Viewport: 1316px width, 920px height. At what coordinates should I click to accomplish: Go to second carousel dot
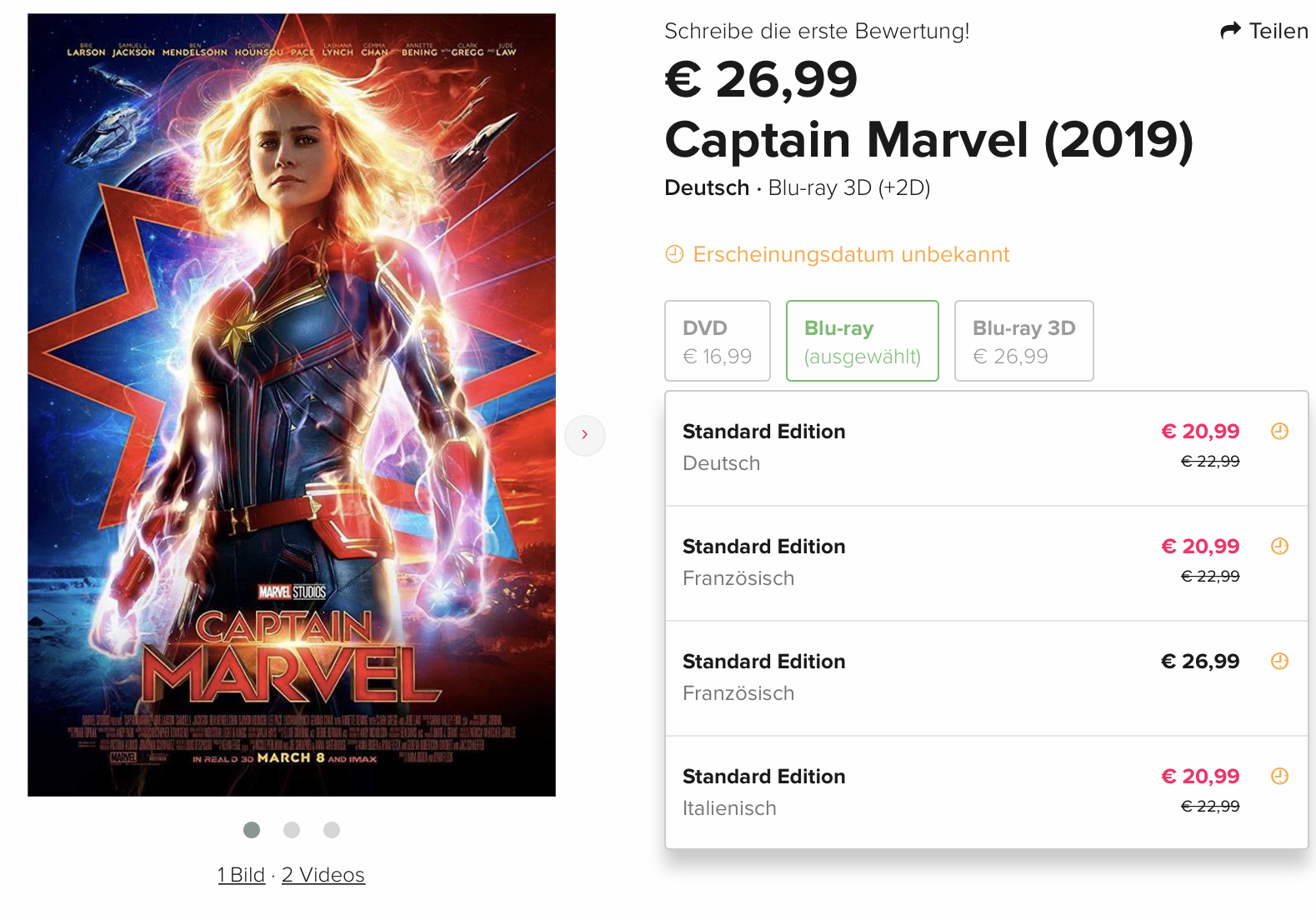[x=292, y=830]
